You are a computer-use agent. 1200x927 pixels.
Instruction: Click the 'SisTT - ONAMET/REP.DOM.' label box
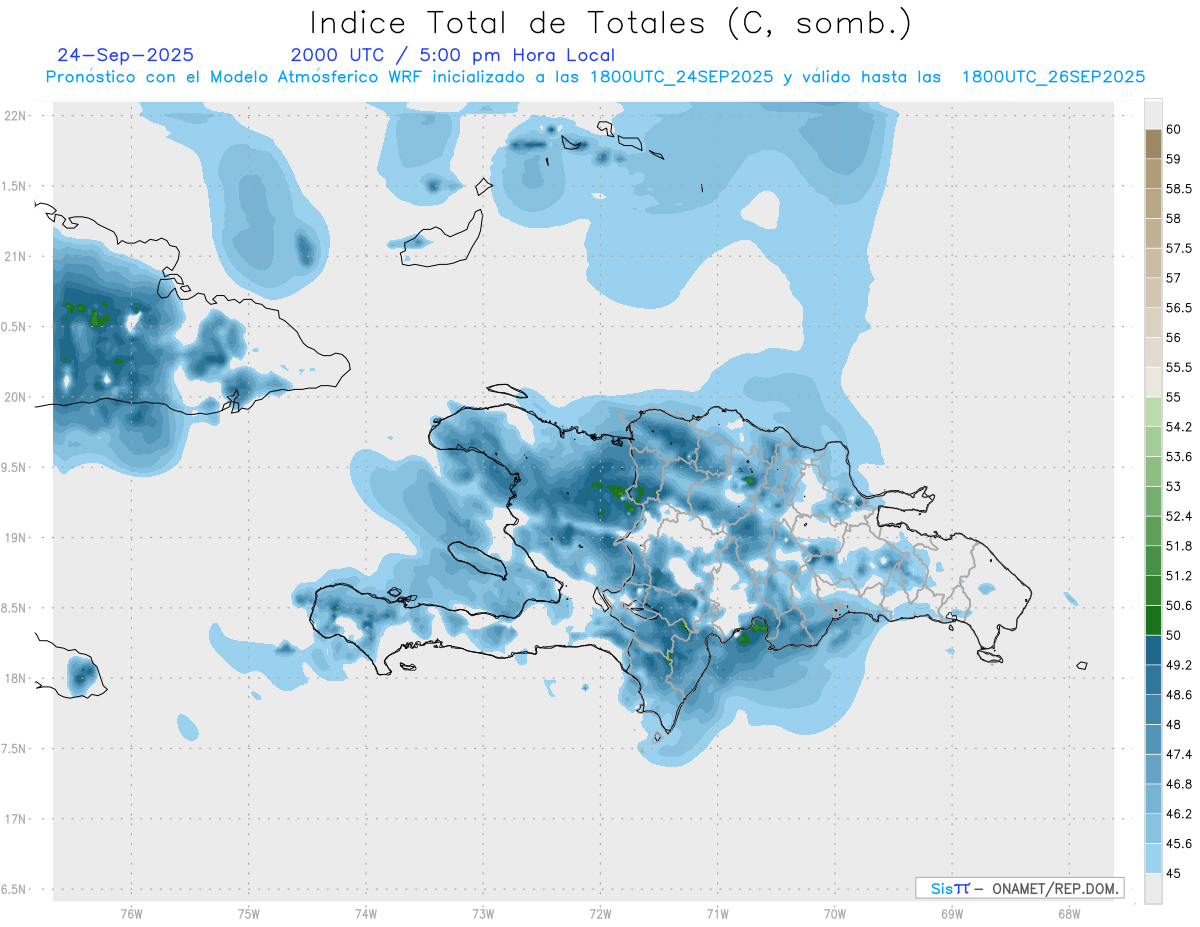click(1019, 888)
